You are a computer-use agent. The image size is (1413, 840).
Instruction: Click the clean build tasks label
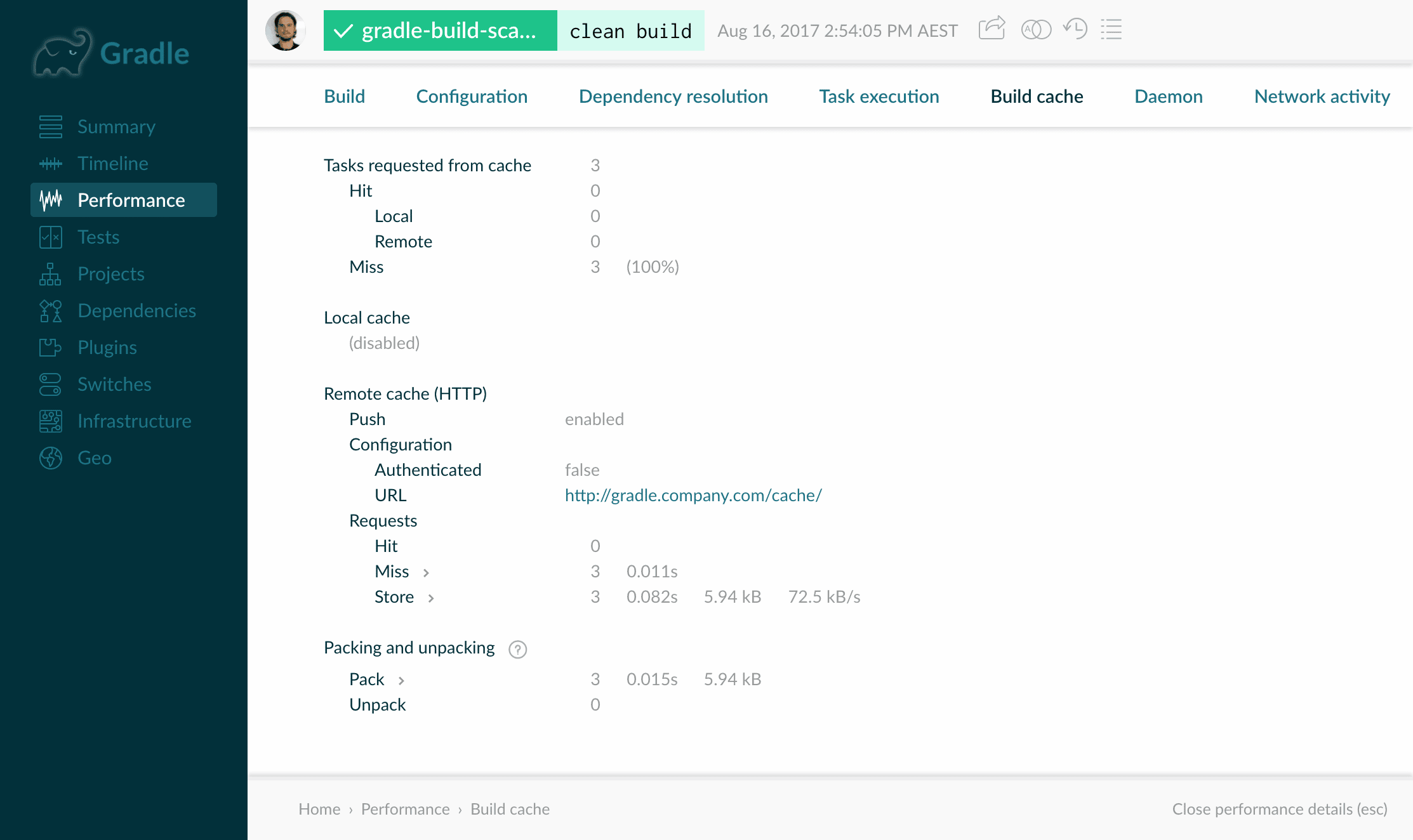630,31
